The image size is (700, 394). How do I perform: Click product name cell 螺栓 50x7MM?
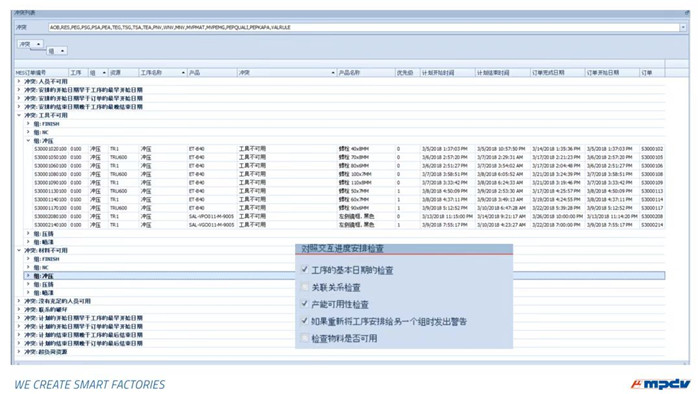[x=366, y=191]
